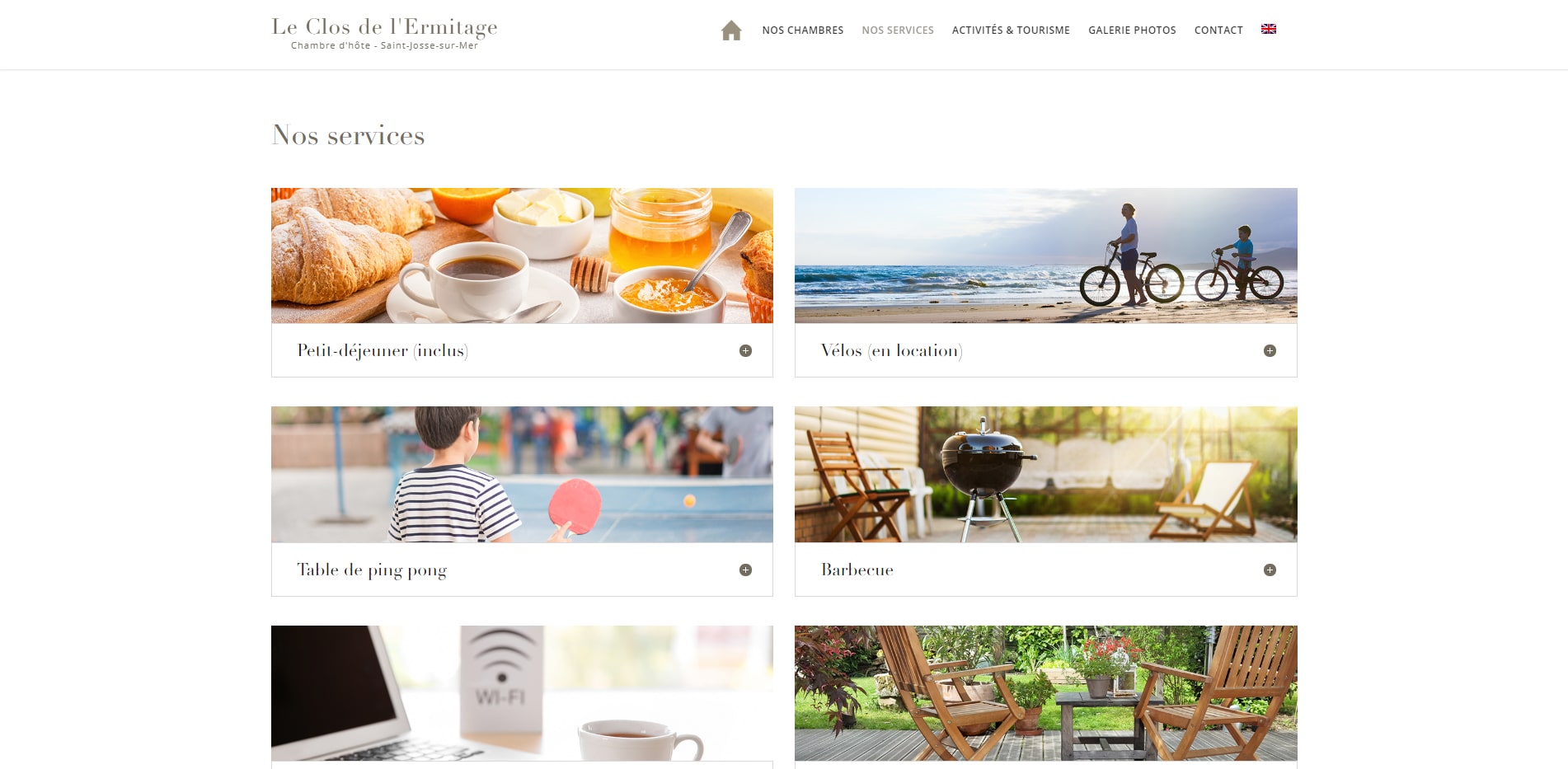1568x769 pixels.
Task: Expand Barbecue section plus icon
Action: [x=1270, y=570]
